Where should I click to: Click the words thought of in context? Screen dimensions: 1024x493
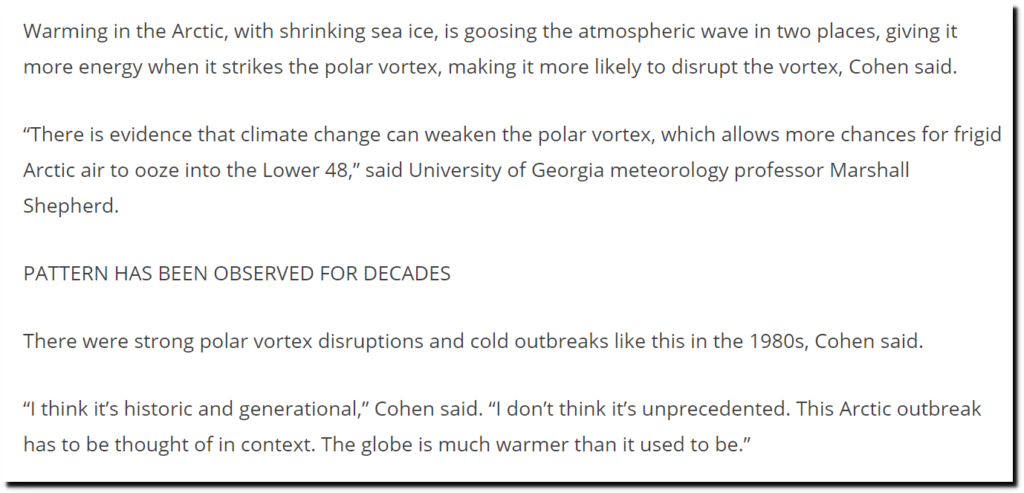[210, 444]
